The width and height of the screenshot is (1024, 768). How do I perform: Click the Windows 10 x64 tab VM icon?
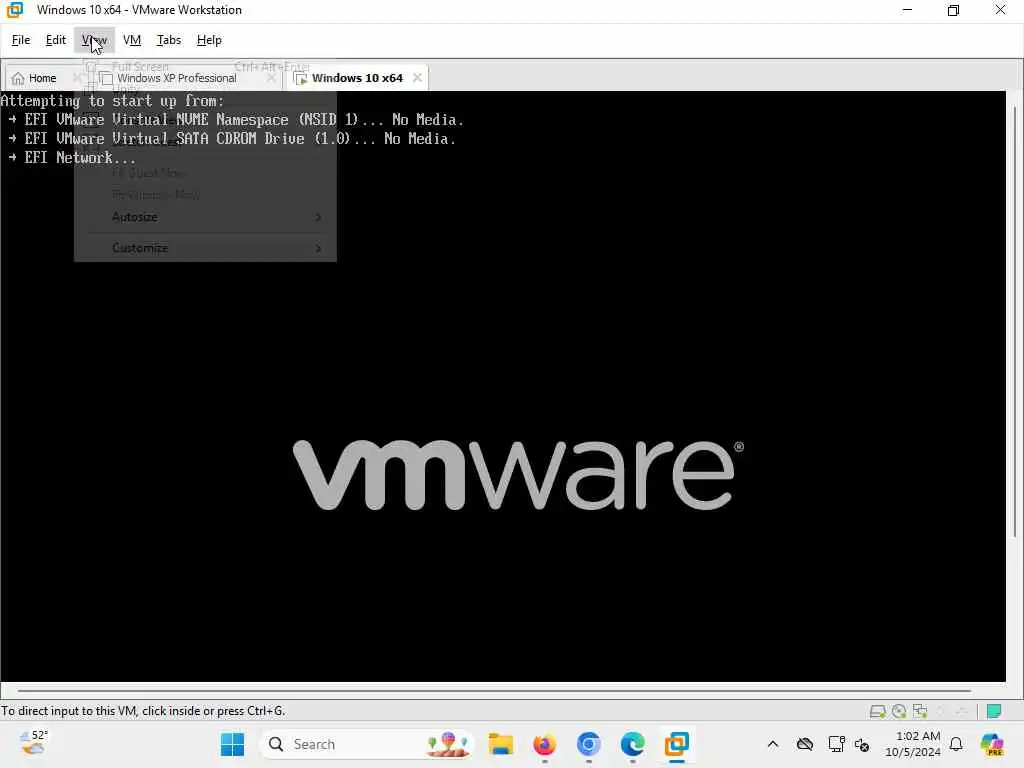point(300,78)
